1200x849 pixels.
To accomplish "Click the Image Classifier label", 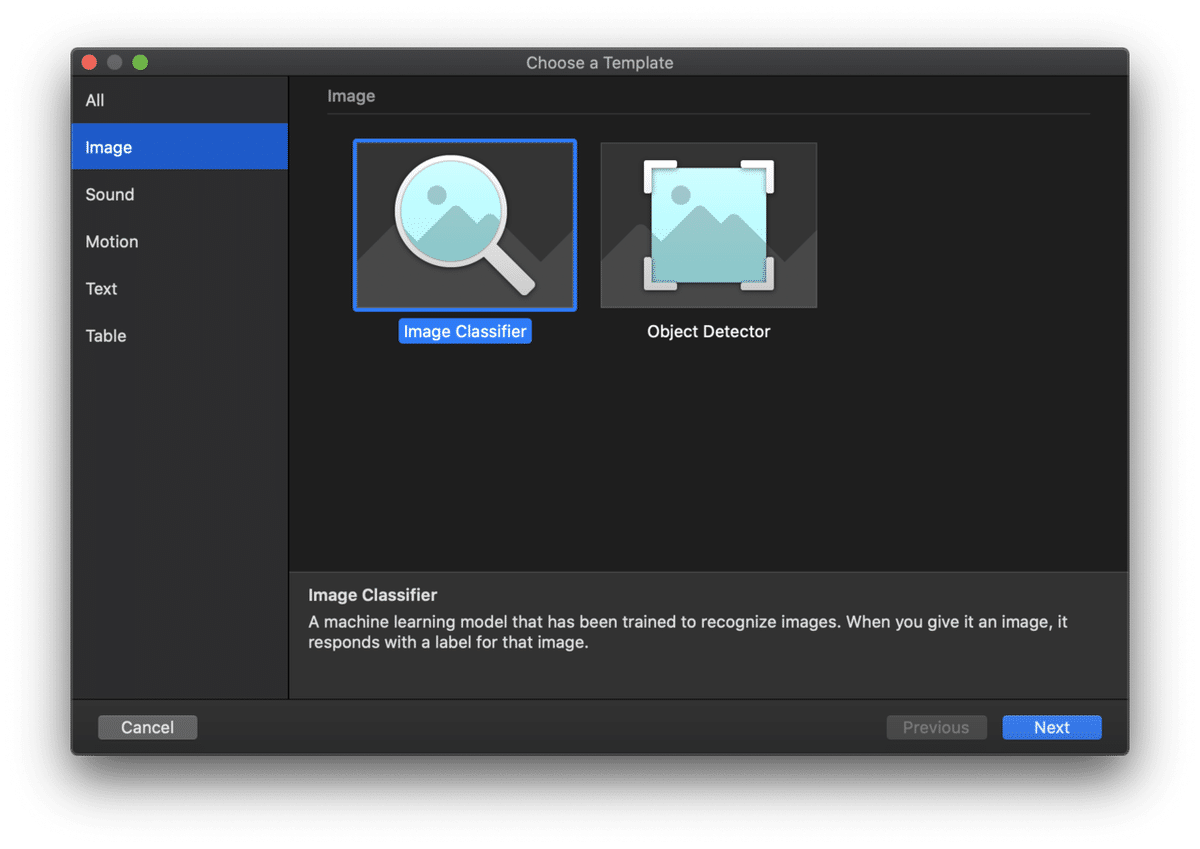I will pos(465,331).
